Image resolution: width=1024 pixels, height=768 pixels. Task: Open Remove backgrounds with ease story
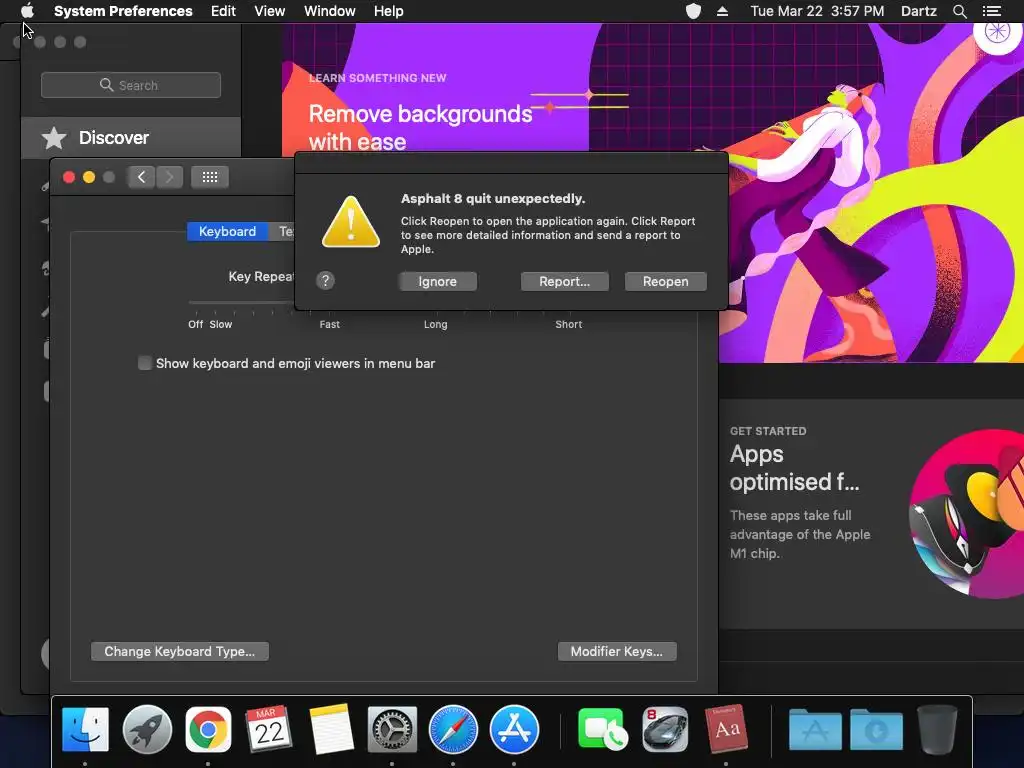point(420,127)
